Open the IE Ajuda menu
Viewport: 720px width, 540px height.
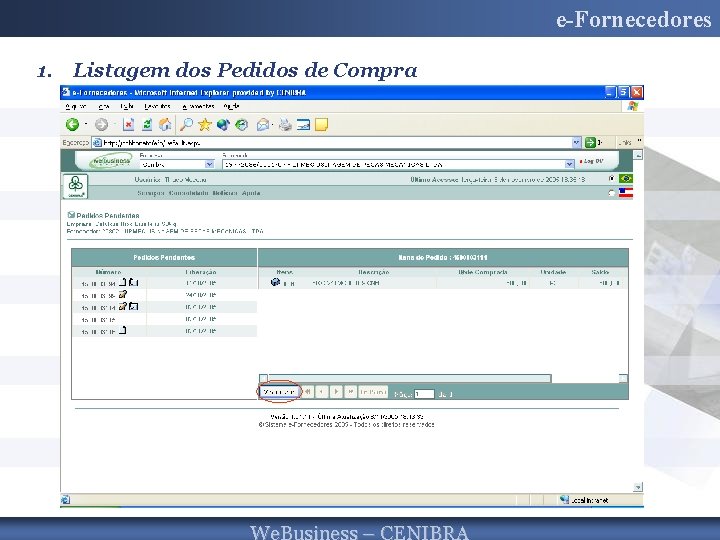(231, 107)
